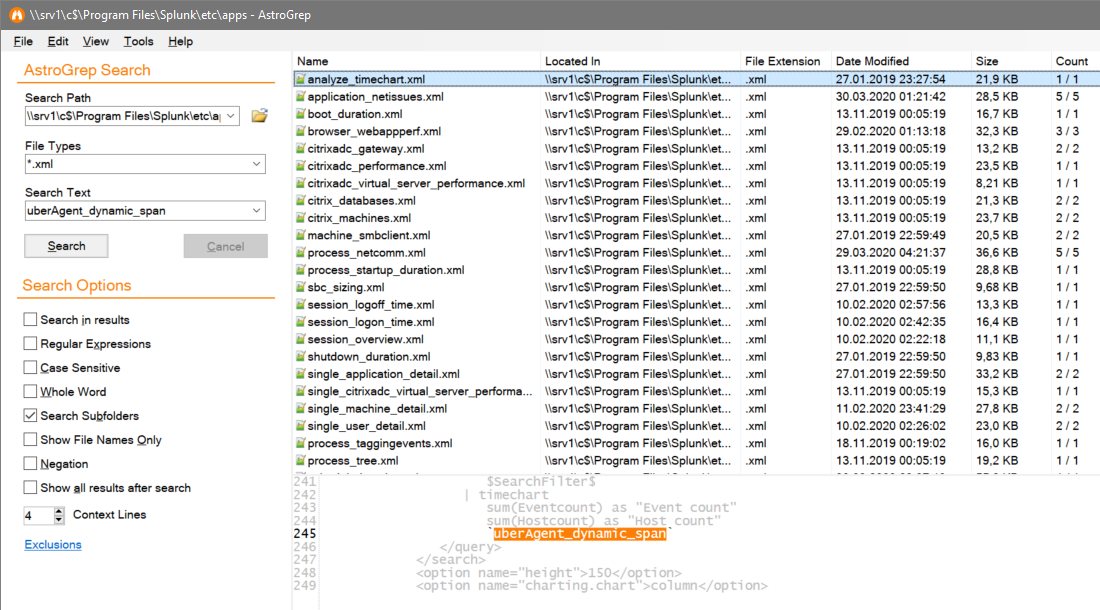Click the Search button
Image resolution: width=1100 pixels, height=610 pixels.
pos(67,246)
